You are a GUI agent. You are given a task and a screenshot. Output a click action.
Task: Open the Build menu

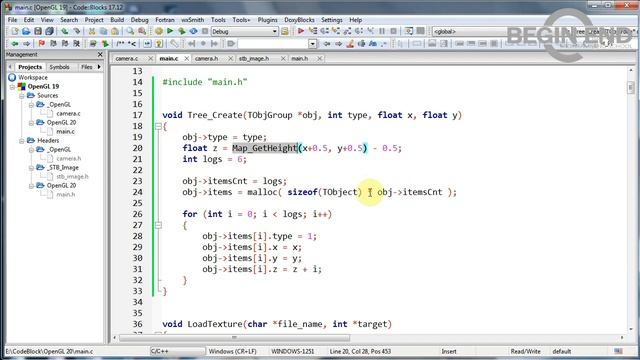coord(117,20)
